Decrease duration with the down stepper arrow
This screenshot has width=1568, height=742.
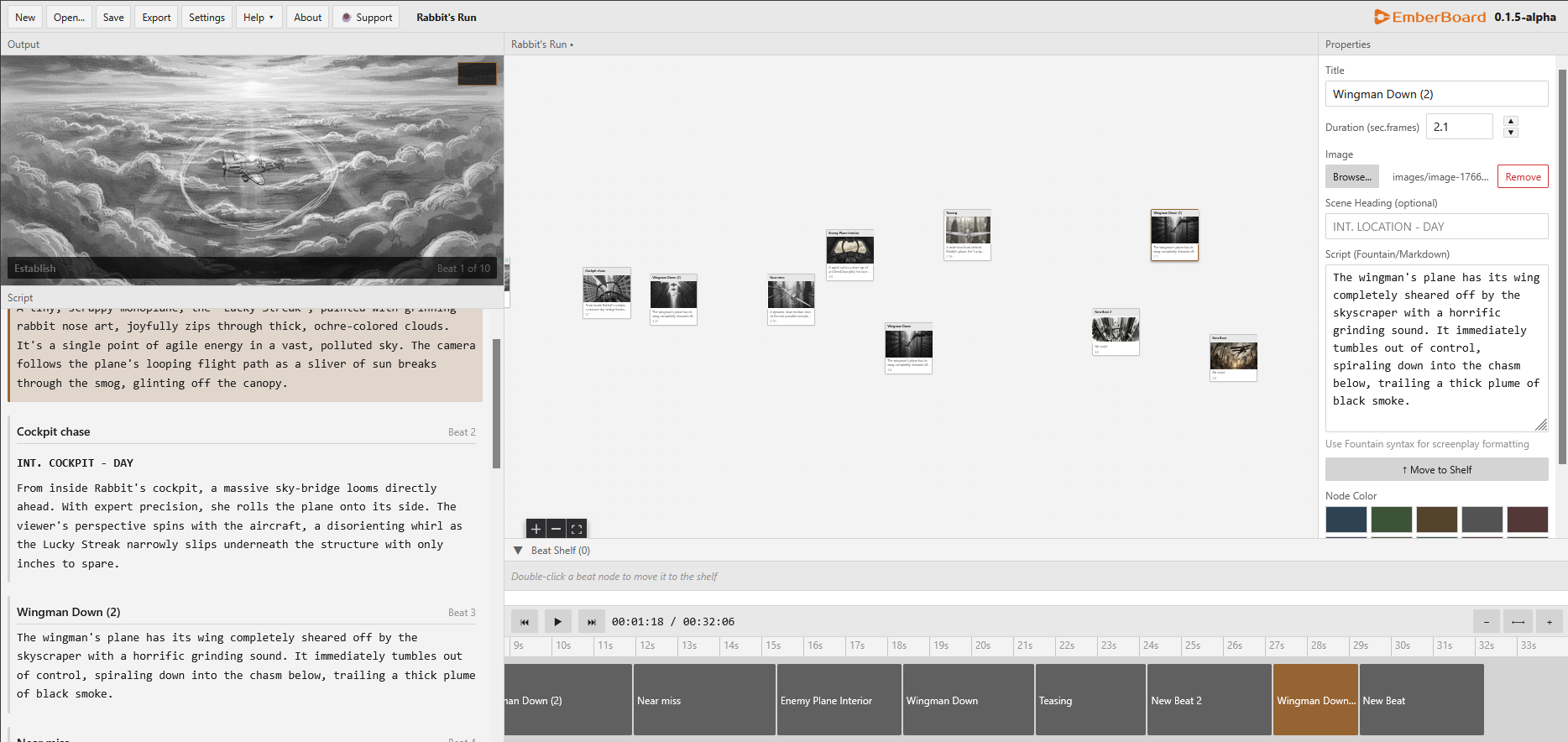pos(1511,133)
